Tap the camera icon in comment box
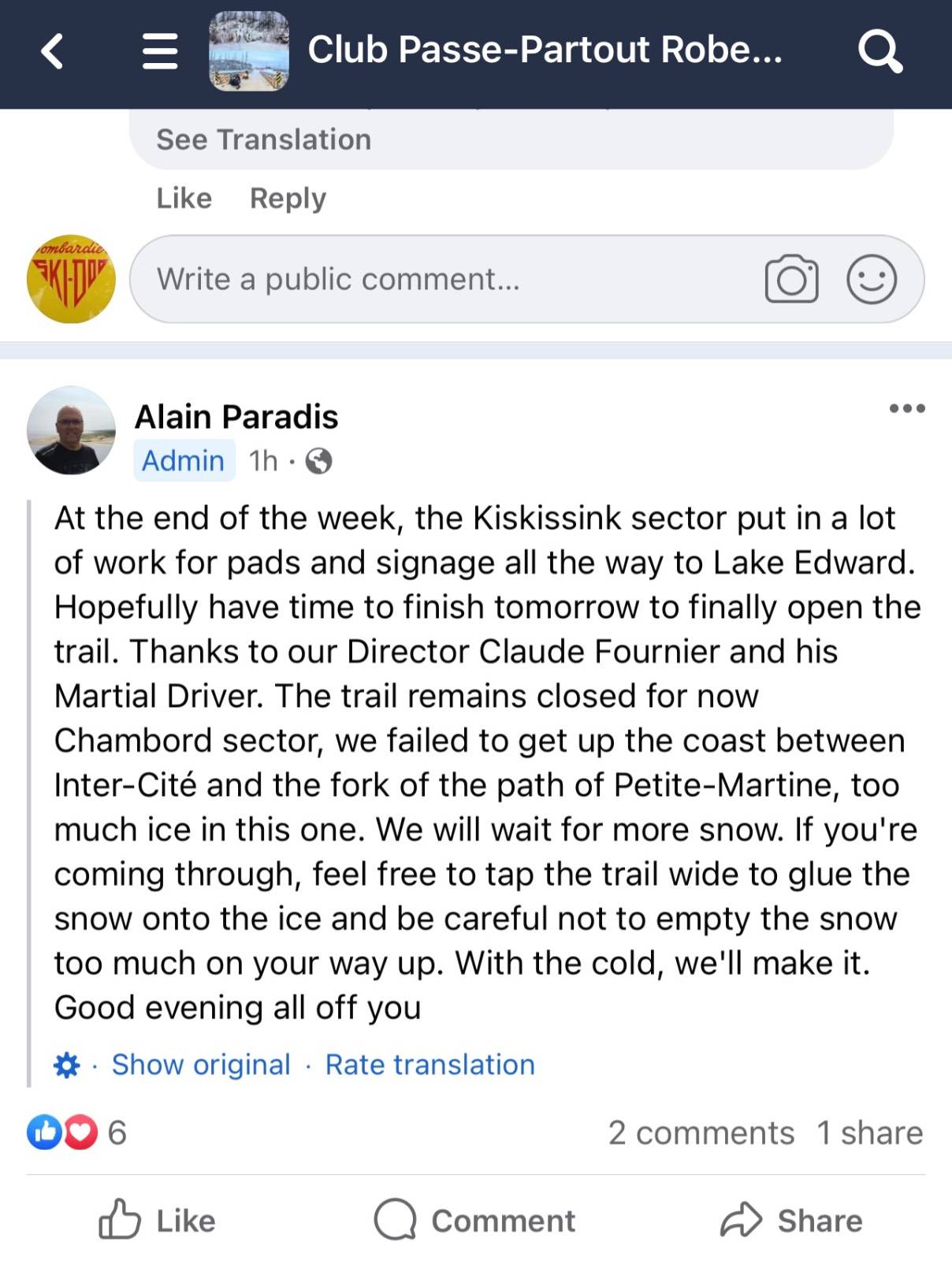 coord(791,279)
